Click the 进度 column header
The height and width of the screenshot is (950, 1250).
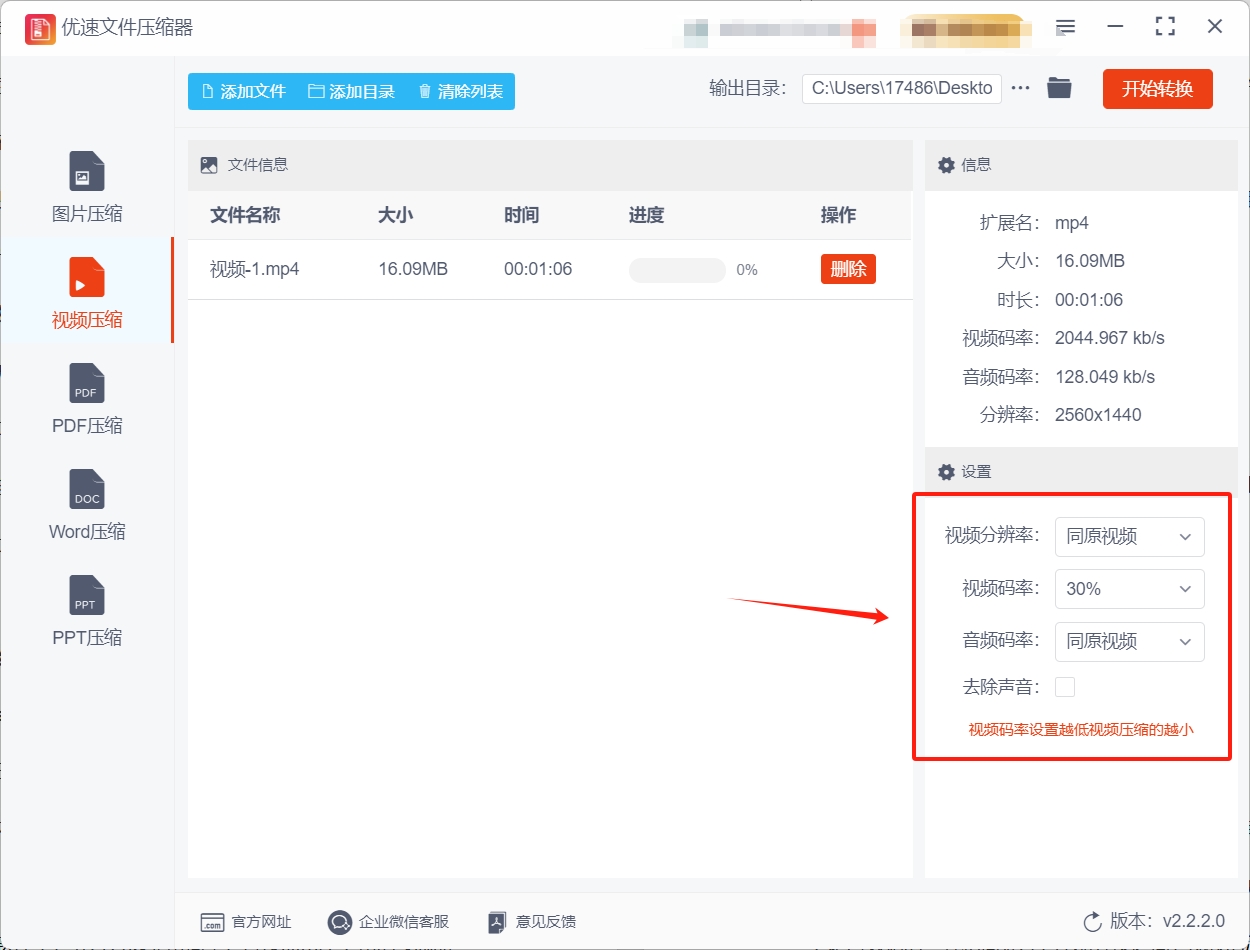[647, 215]
